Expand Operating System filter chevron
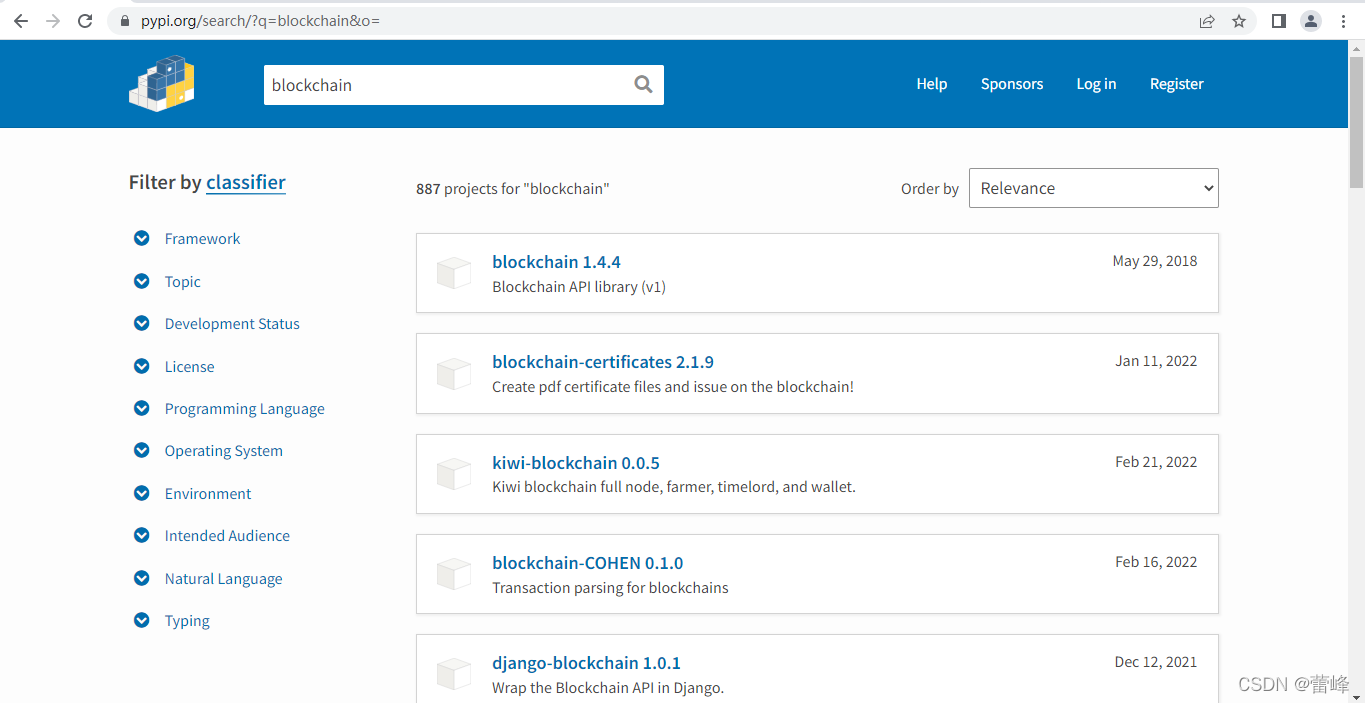 coord(142,450)
